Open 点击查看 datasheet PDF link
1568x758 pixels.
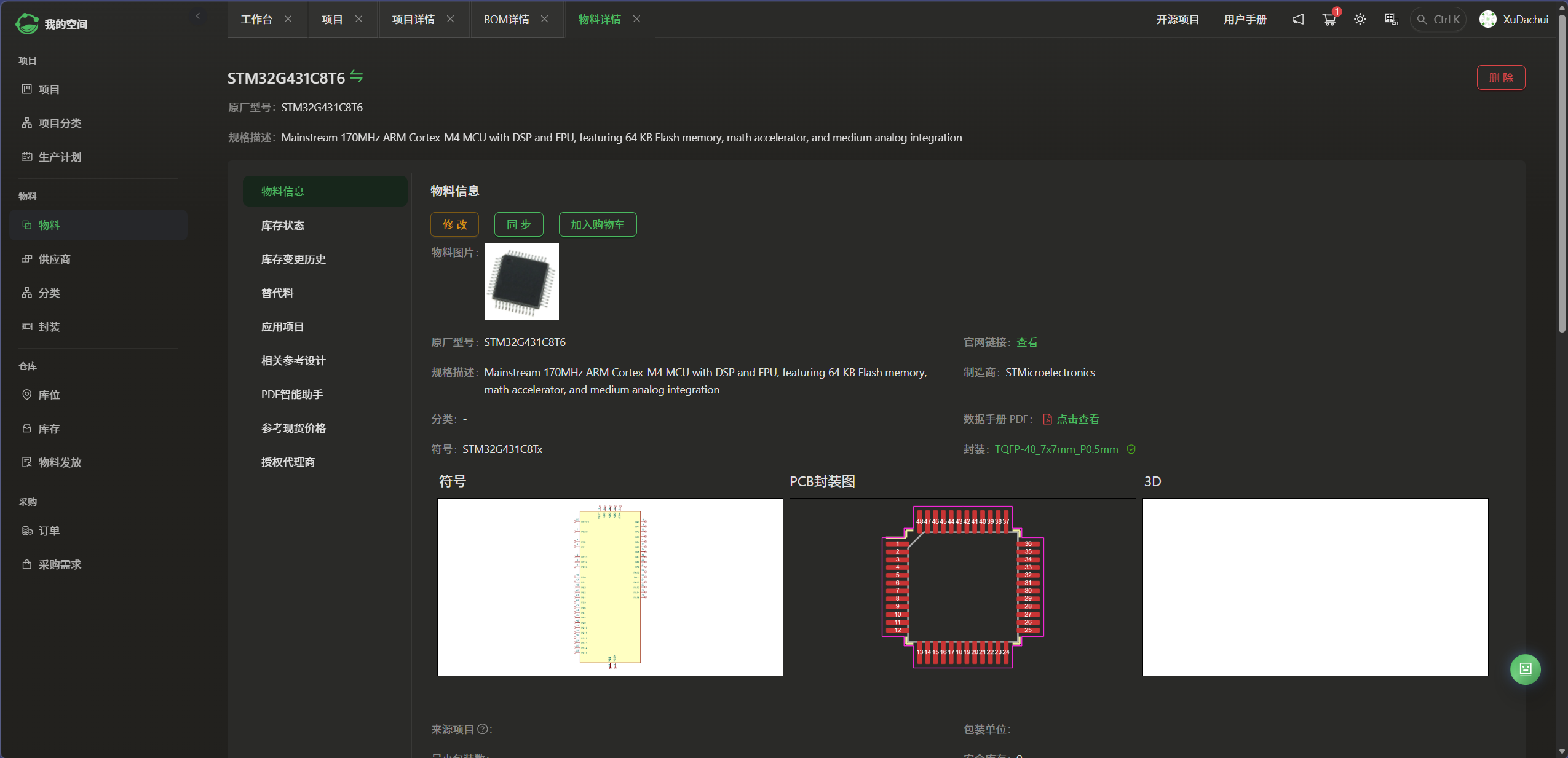click(1077, 419)
